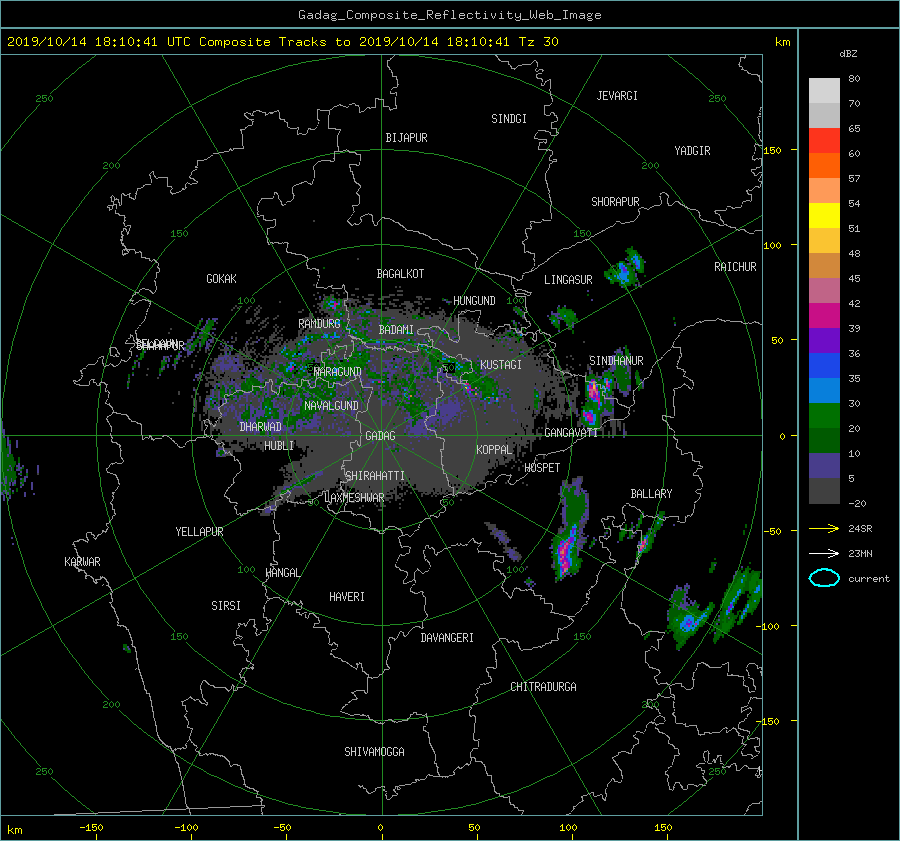Select the yellow 54-51 dBZ swatch

point(824,215)
